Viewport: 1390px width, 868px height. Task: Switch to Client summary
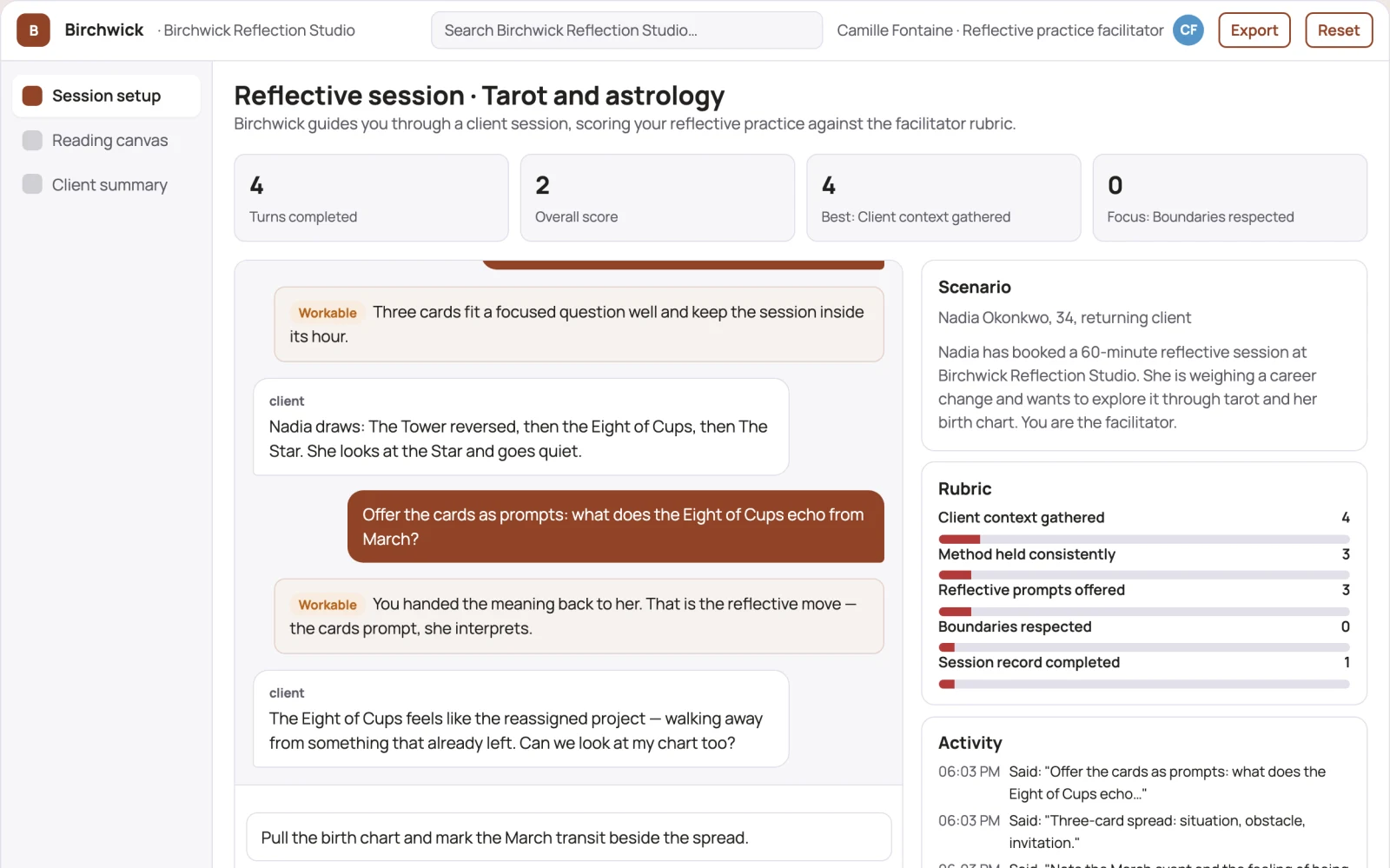(x=106, y=184)
